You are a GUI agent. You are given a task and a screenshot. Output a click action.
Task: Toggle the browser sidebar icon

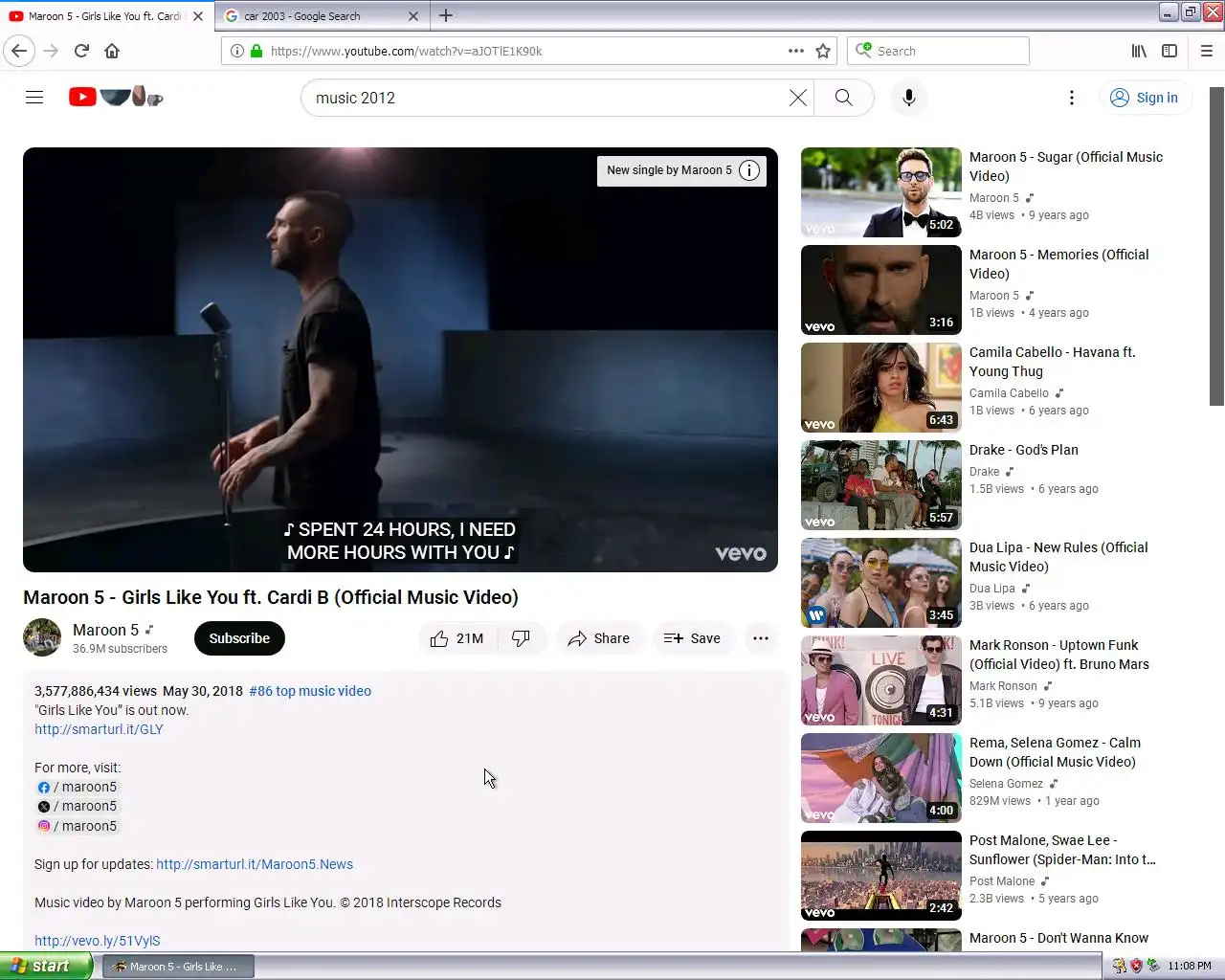pyautogui.click(x=1169, y=51)
